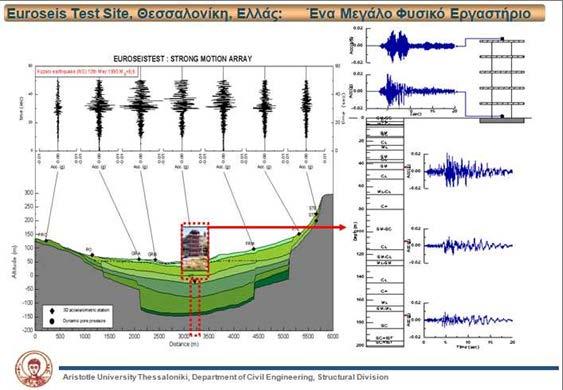Select the dynamic pore pressure circle legend marker
The image size is (563, 390).
coord(52,321)
